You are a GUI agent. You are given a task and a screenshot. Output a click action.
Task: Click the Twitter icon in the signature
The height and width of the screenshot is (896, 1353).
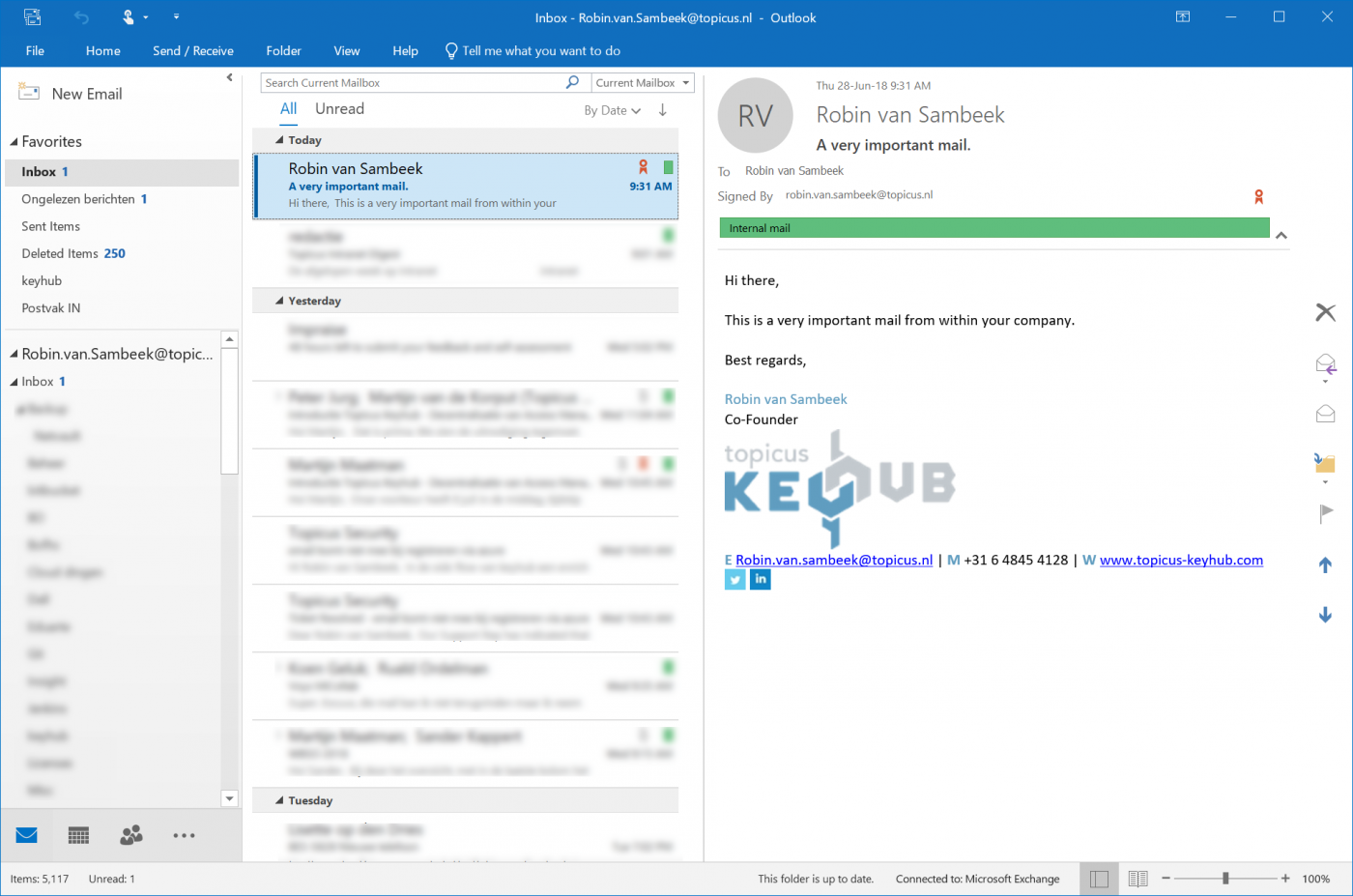pos(735,580)
